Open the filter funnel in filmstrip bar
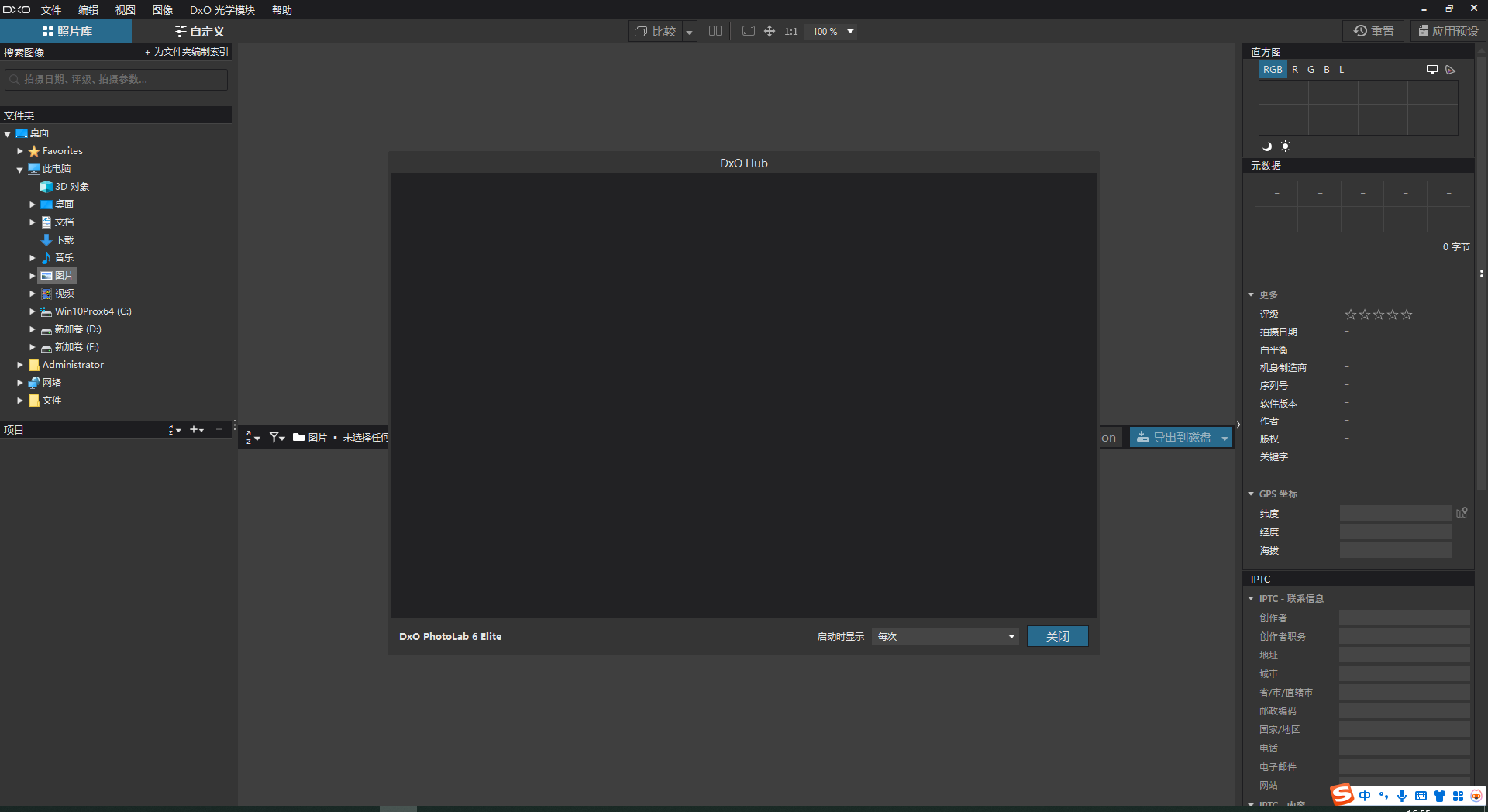Image resolution: width=1488 pixels, height=812 pixels. 277,438
